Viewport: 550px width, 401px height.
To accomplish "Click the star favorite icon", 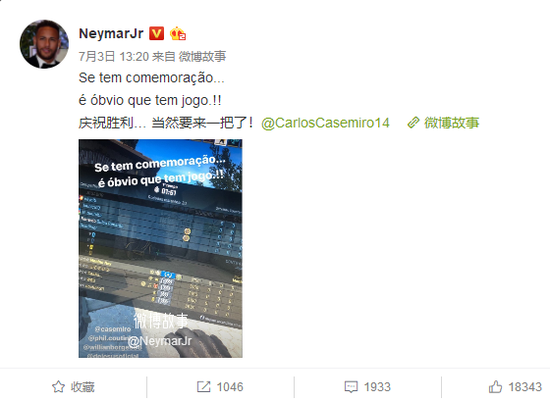I will pyautogui.click(x=59, y=387).
